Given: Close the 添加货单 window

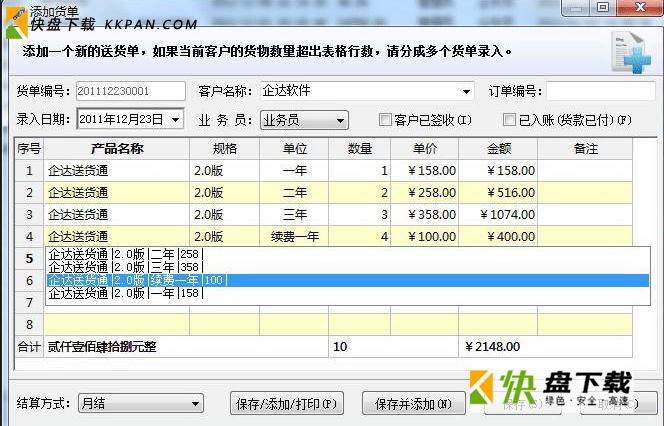Looking at the screenshot, I should pos(640,8).
